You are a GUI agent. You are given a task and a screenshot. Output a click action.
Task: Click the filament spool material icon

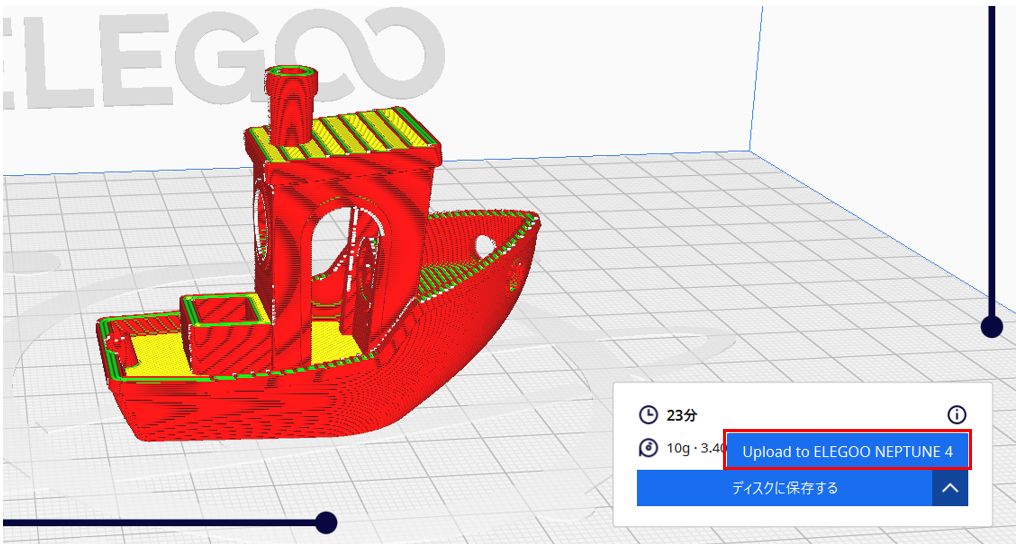click(x=648, y=448)
